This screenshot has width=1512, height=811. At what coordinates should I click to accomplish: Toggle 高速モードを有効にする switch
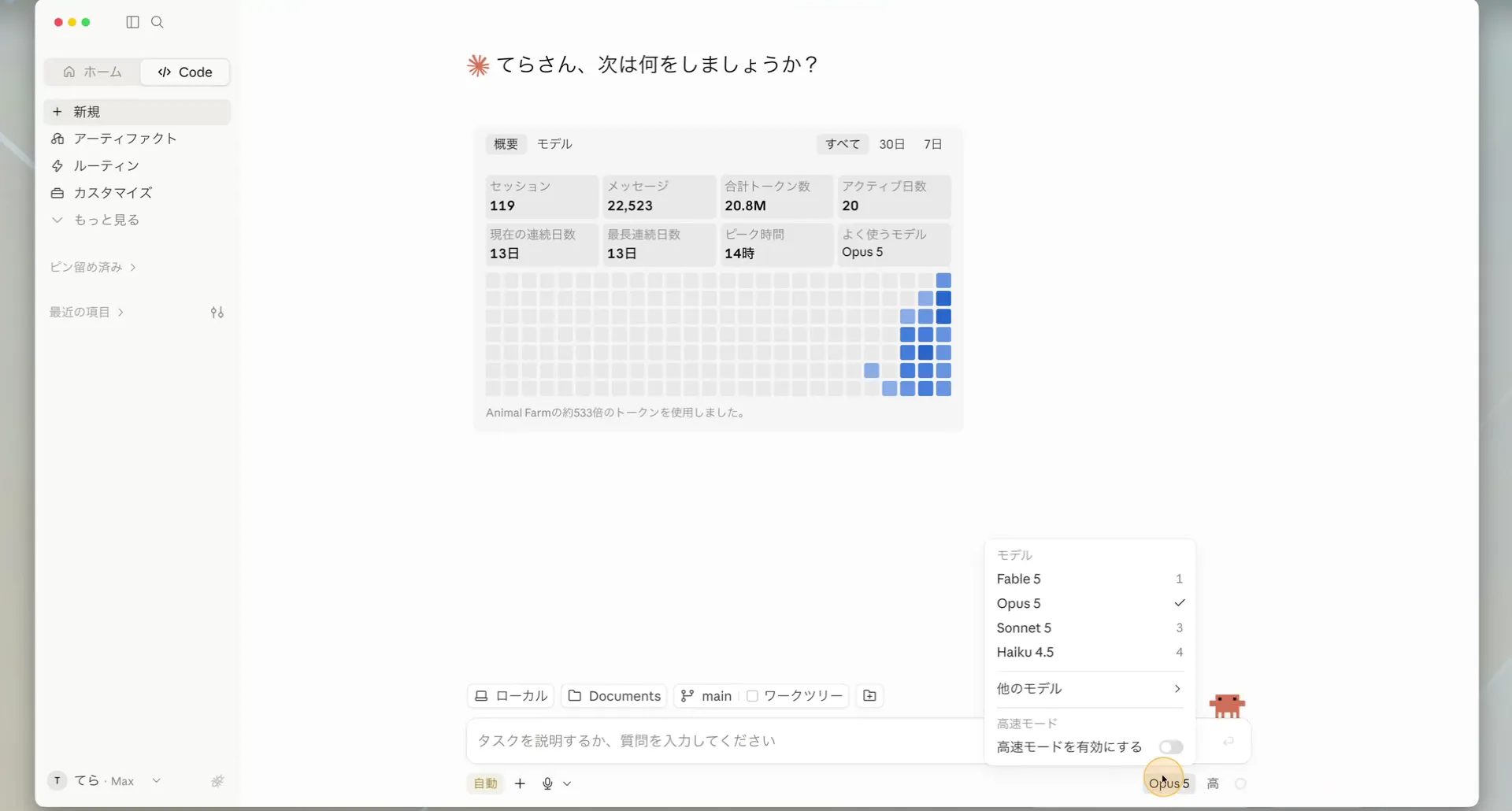tap(1171, 746)
